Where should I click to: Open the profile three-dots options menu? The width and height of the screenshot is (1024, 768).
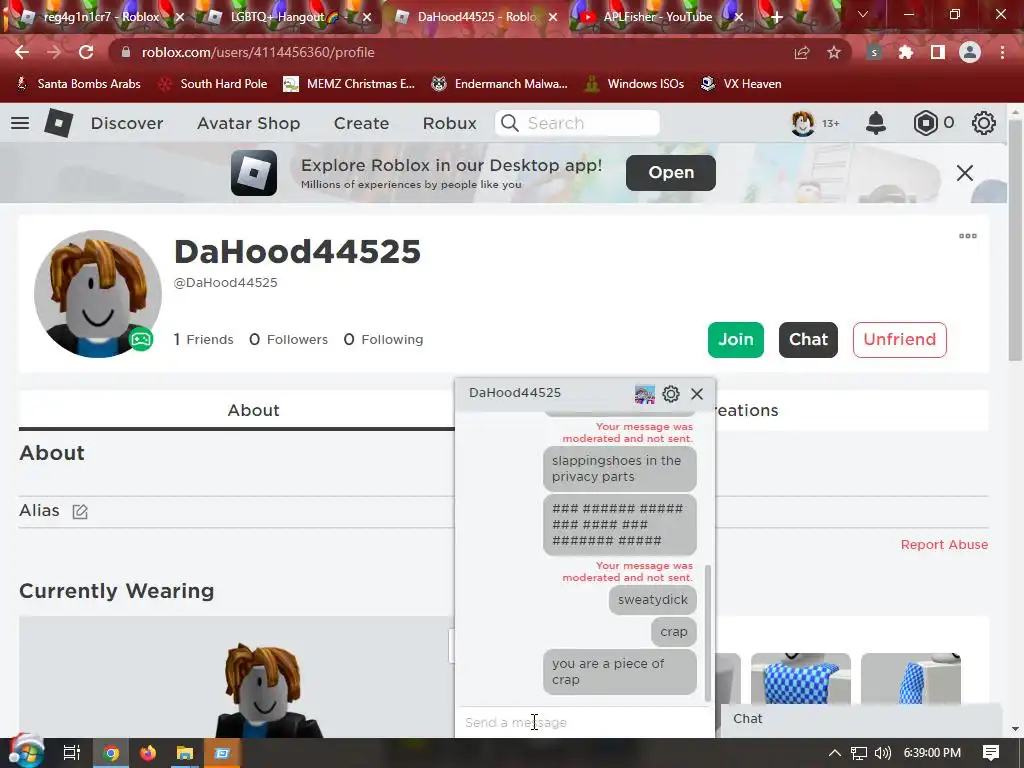point(968,236)
